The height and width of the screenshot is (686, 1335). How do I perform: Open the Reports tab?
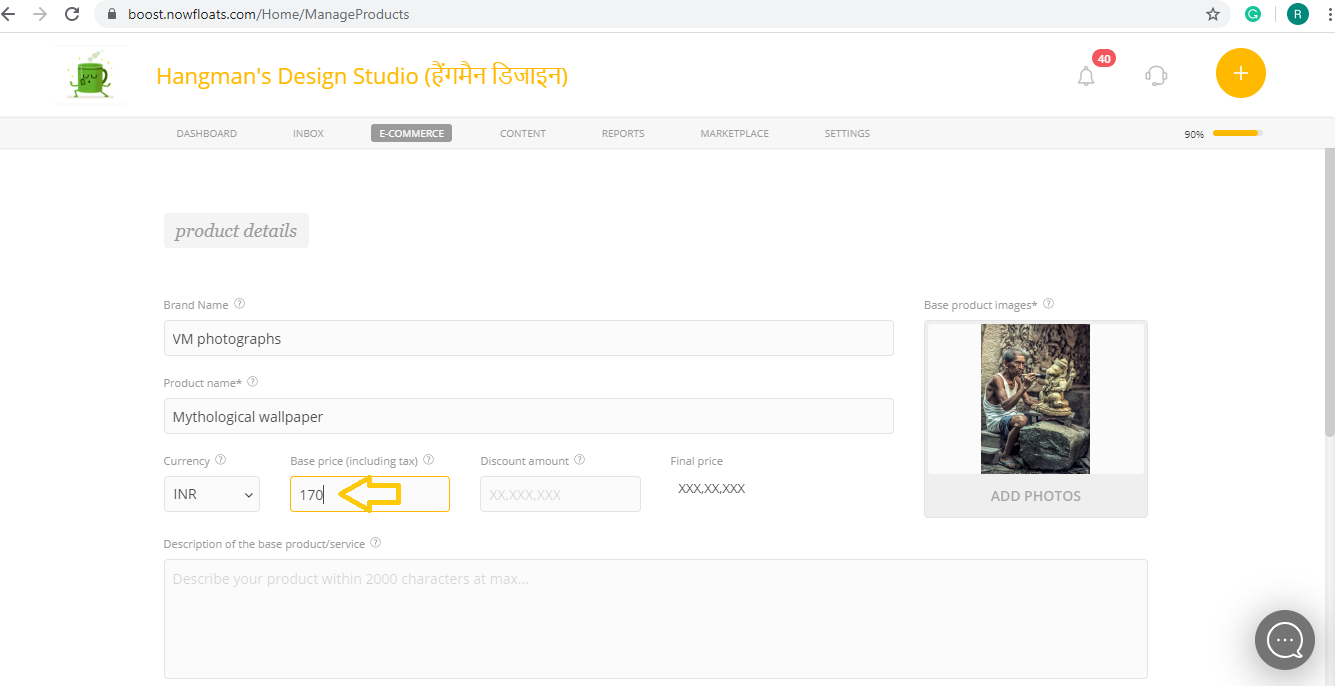click(x=623, y=133)
